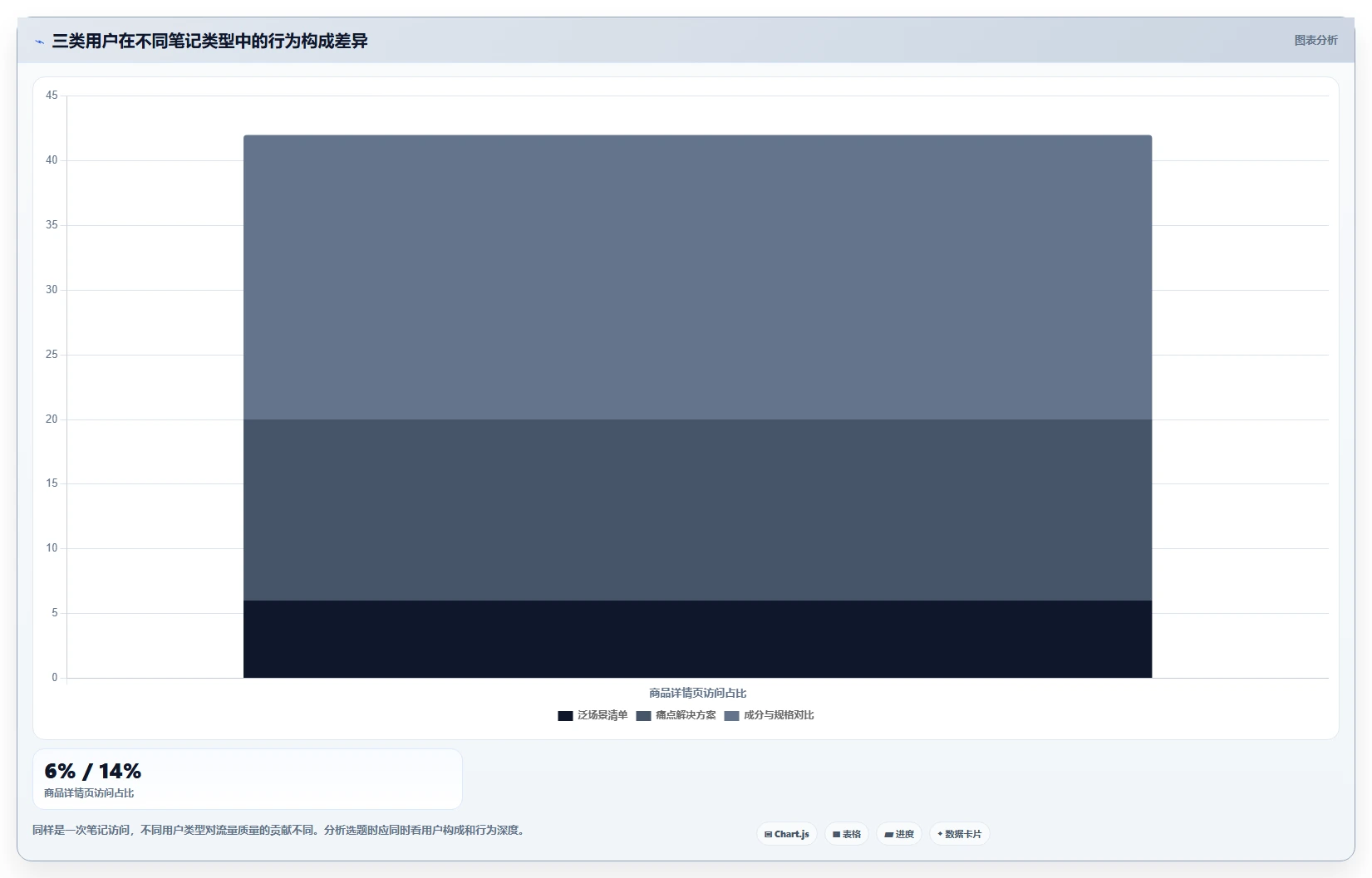1372x878 pixels.
Task: Click the x-axis label 商品详情页访问占比
Action: [x=697, y=693]
